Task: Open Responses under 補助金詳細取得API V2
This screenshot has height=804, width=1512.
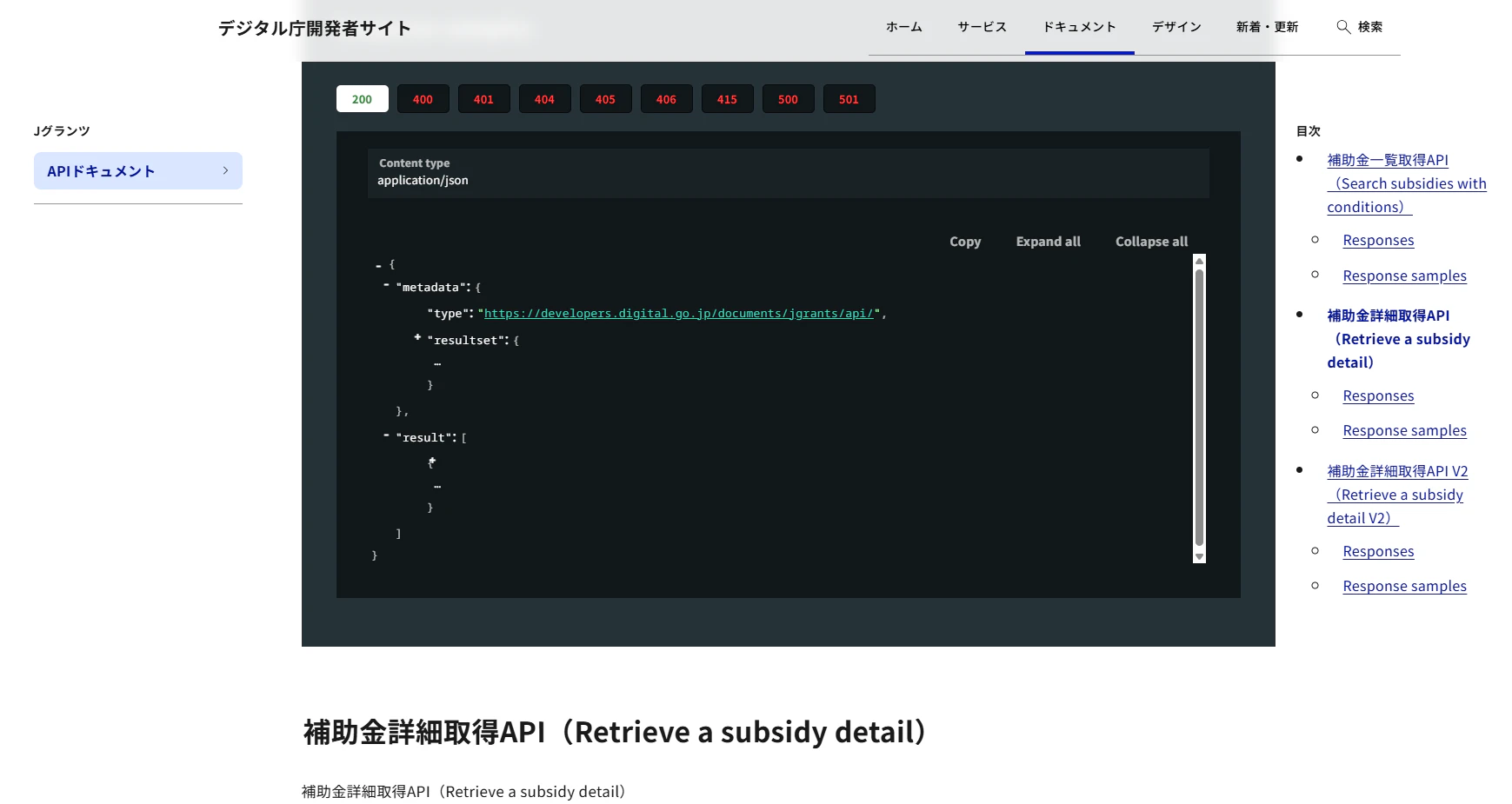Action: [x=1378, y=551]
